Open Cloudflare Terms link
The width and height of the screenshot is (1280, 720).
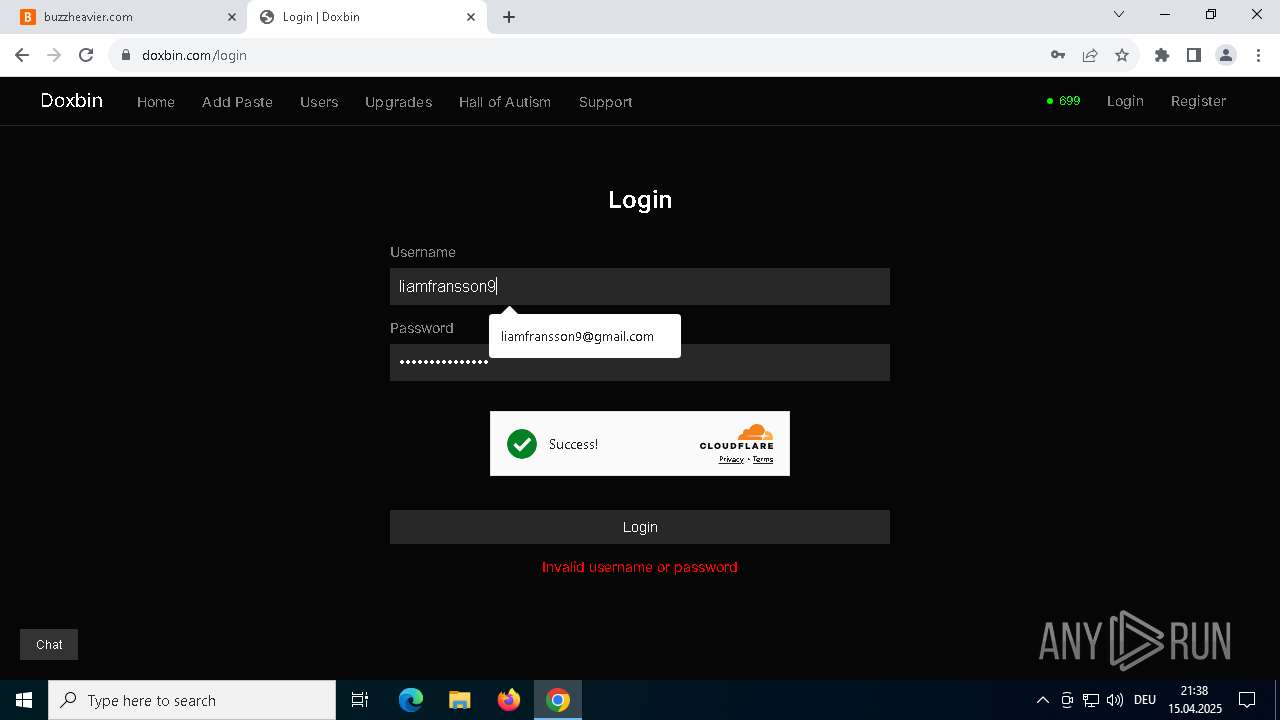tap(763, 460)
